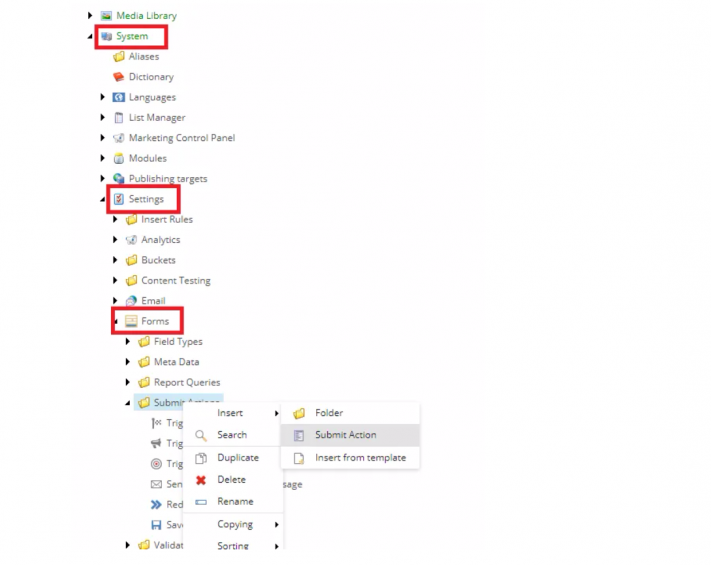Expand the Media Library node
This screenshot has width=711, height=565.
click(x=90, y=15)
